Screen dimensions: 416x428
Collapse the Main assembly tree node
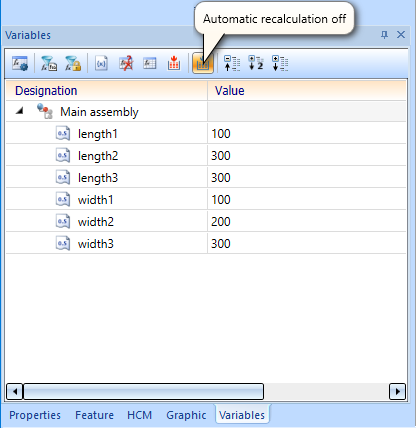[20, 111]
